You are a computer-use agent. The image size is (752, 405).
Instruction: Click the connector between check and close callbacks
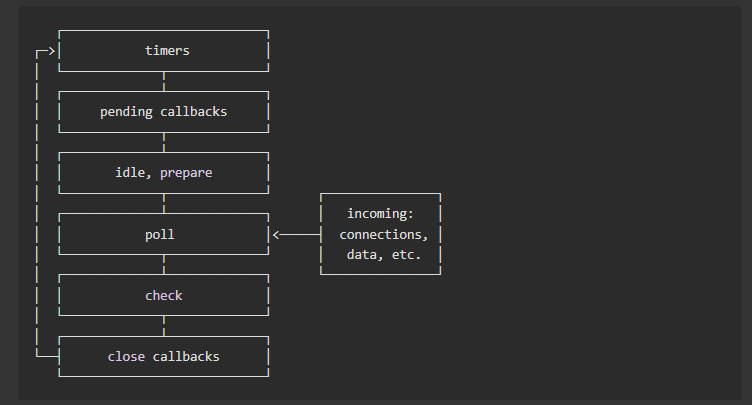(x=164, y=326)
